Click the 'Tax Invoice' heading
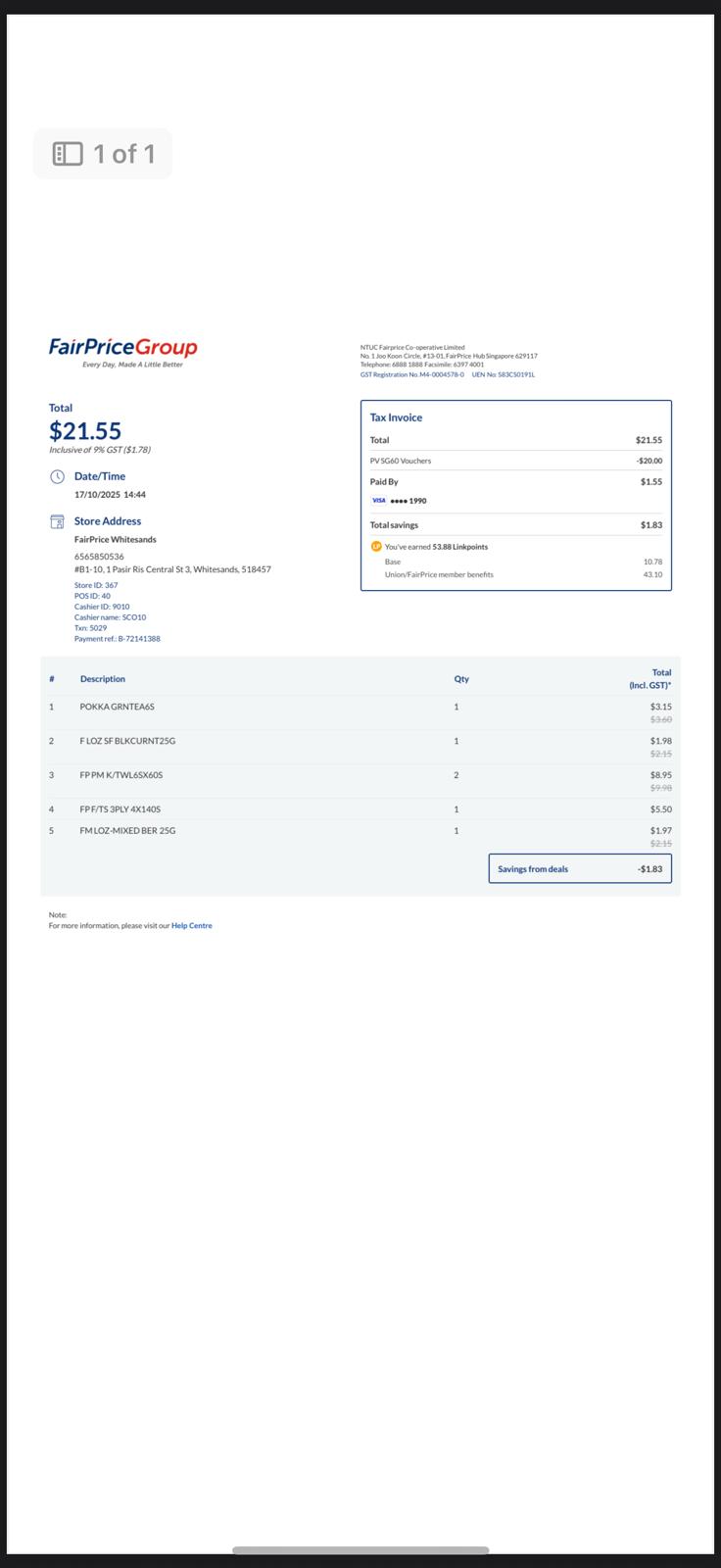The width and height of the screenshot is (721, 1568). [396, 417]
